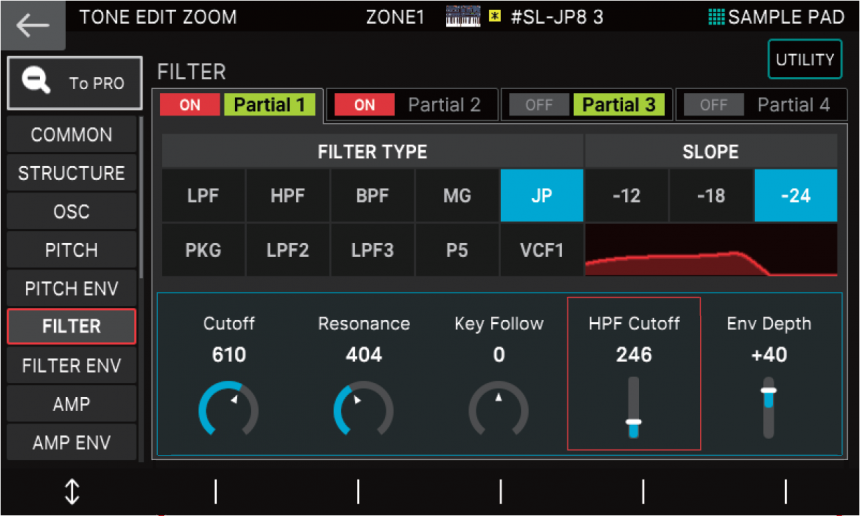Open the STRUCTURE section
Screen dimensions: 860x516
[x=72, y=173]
